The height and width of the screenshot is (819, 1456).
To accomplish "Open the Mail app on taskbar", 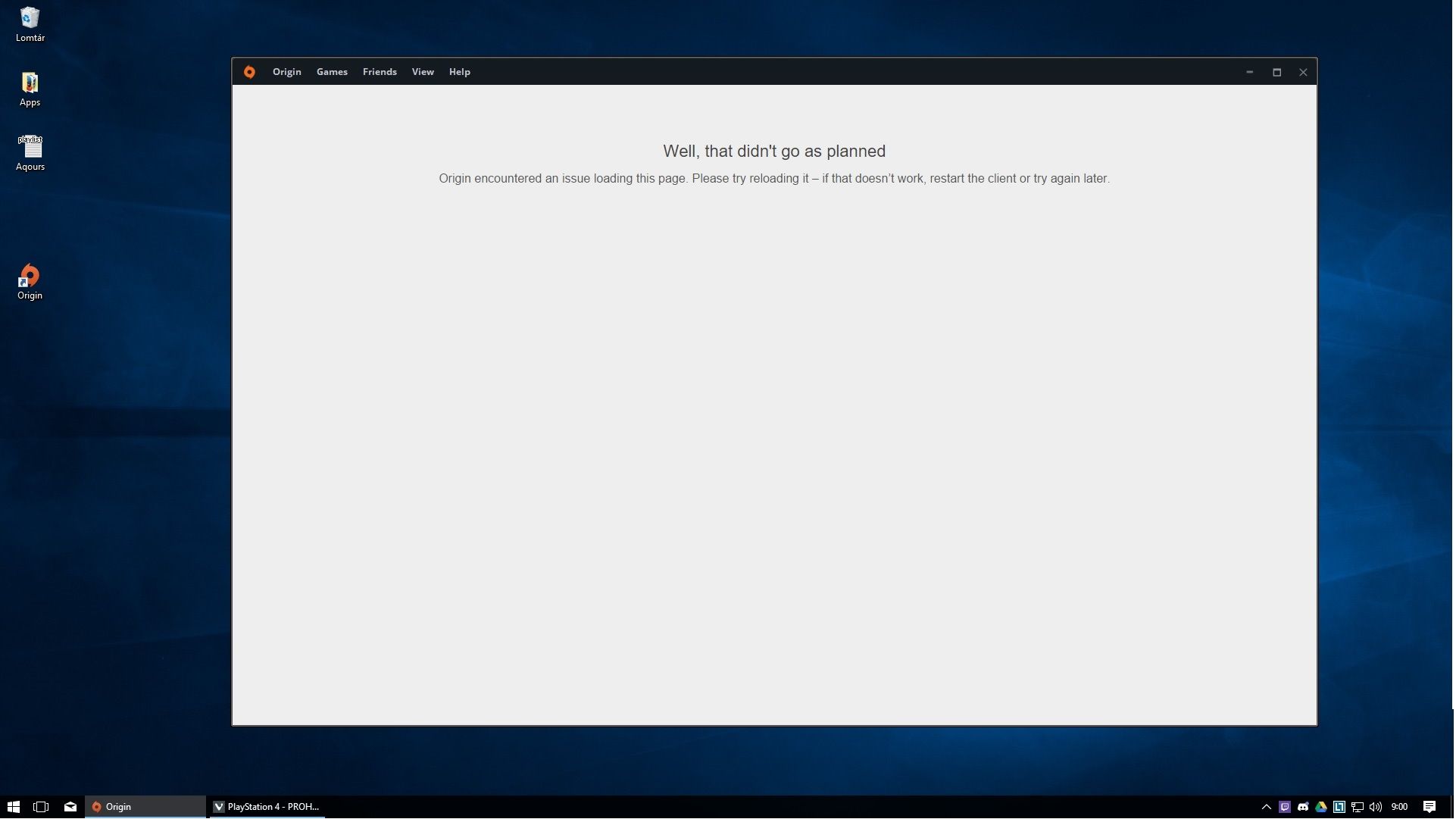I will tap(70, 808).
